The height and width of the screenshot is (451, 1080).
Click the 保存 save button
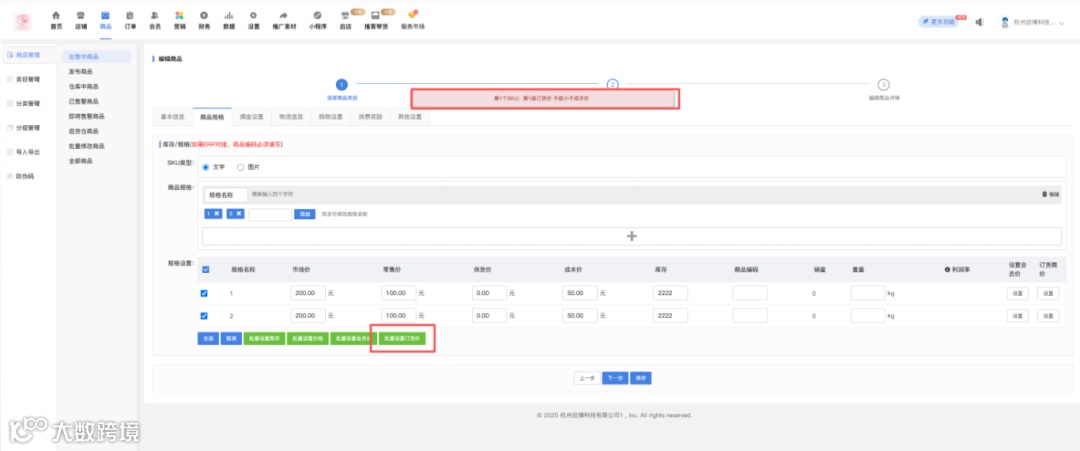tap(641, 378)
